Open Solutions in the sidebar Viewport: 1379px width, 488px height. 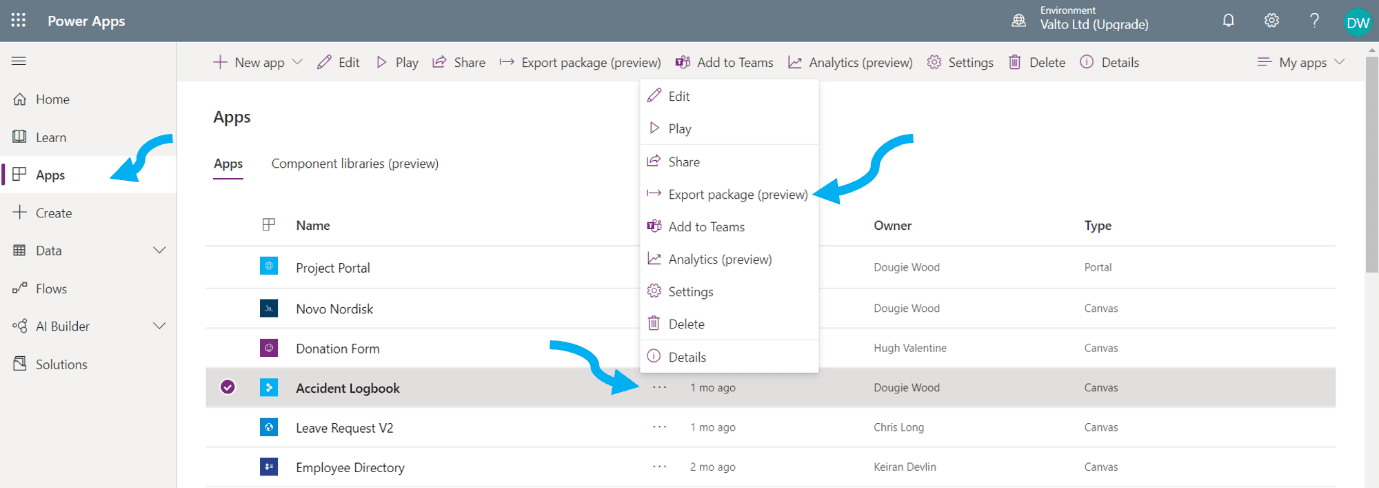pos(62,365)
